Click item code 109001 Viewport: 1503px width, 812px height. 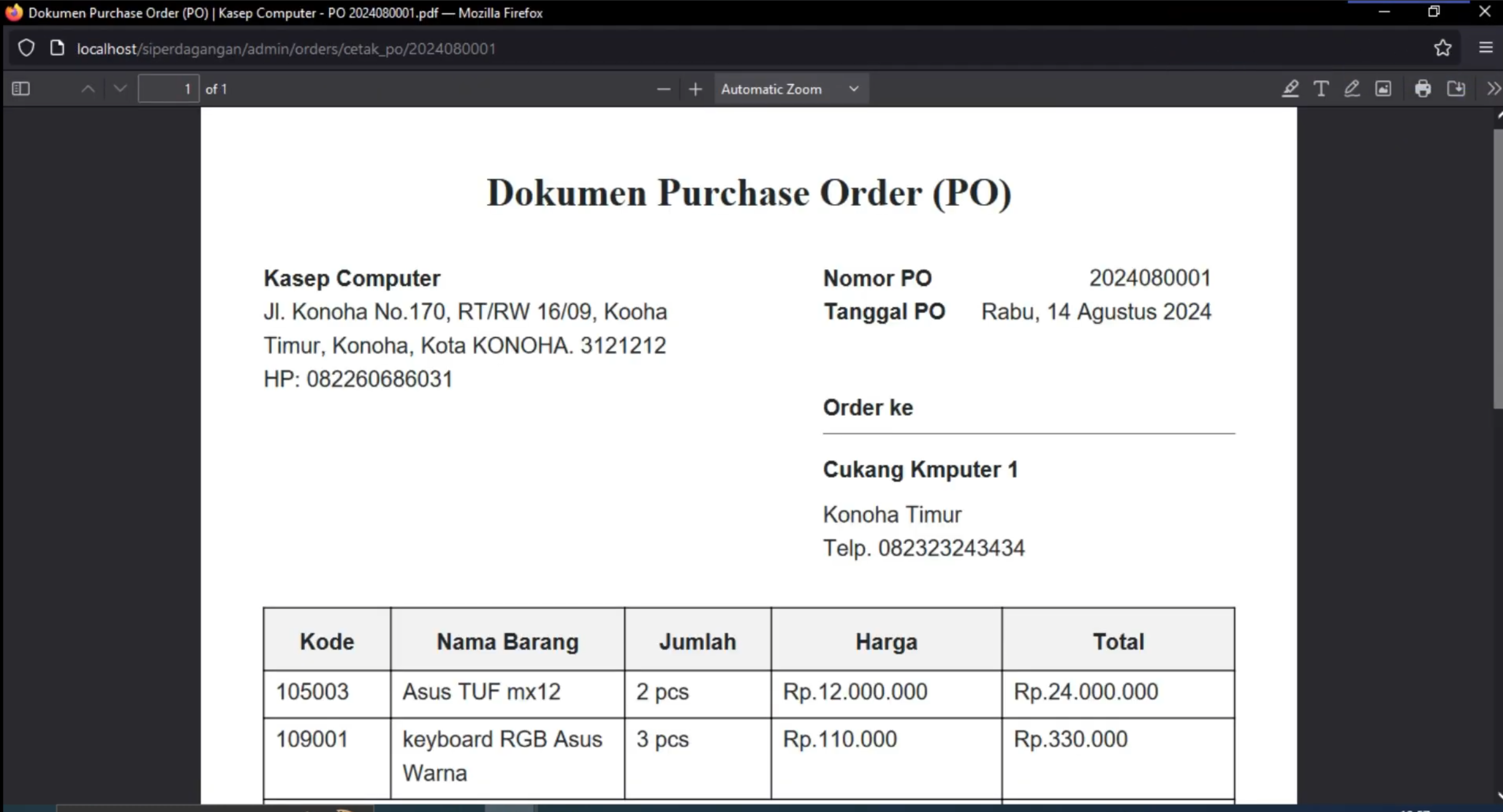pyautogui.click(x=312, y=739)
